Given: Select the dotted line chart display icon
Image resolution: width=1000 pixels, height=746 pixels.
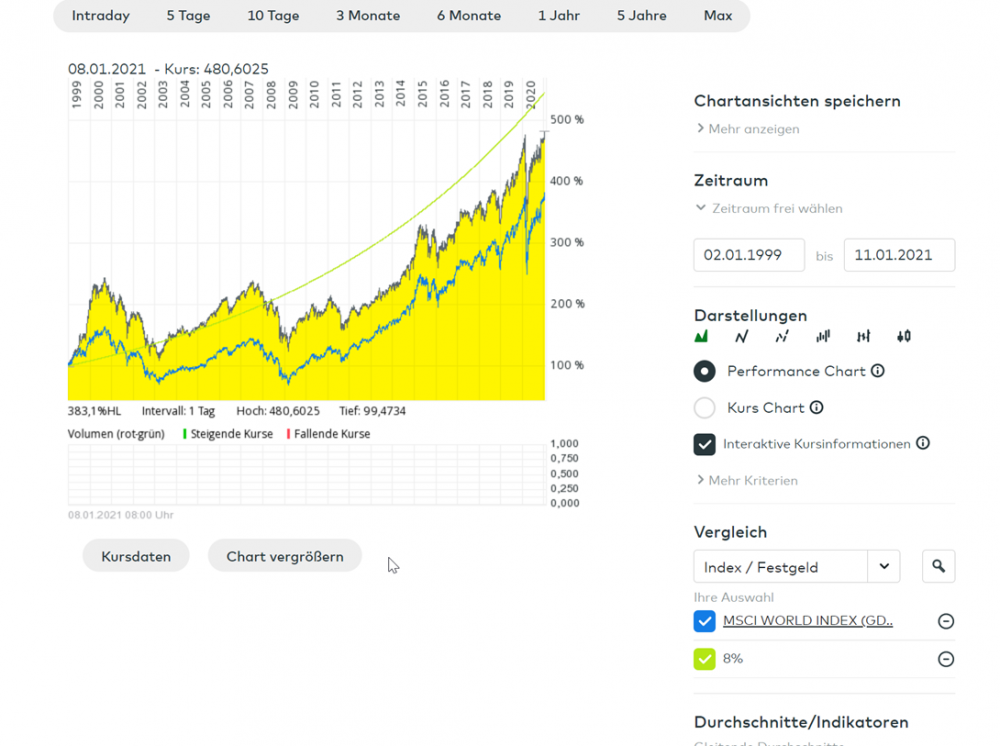Looking at the screenshot, I should [x=782, y=336].
